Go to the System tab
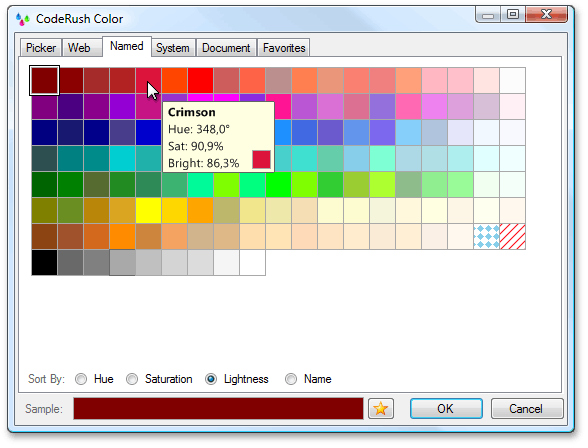 [172, 48]
